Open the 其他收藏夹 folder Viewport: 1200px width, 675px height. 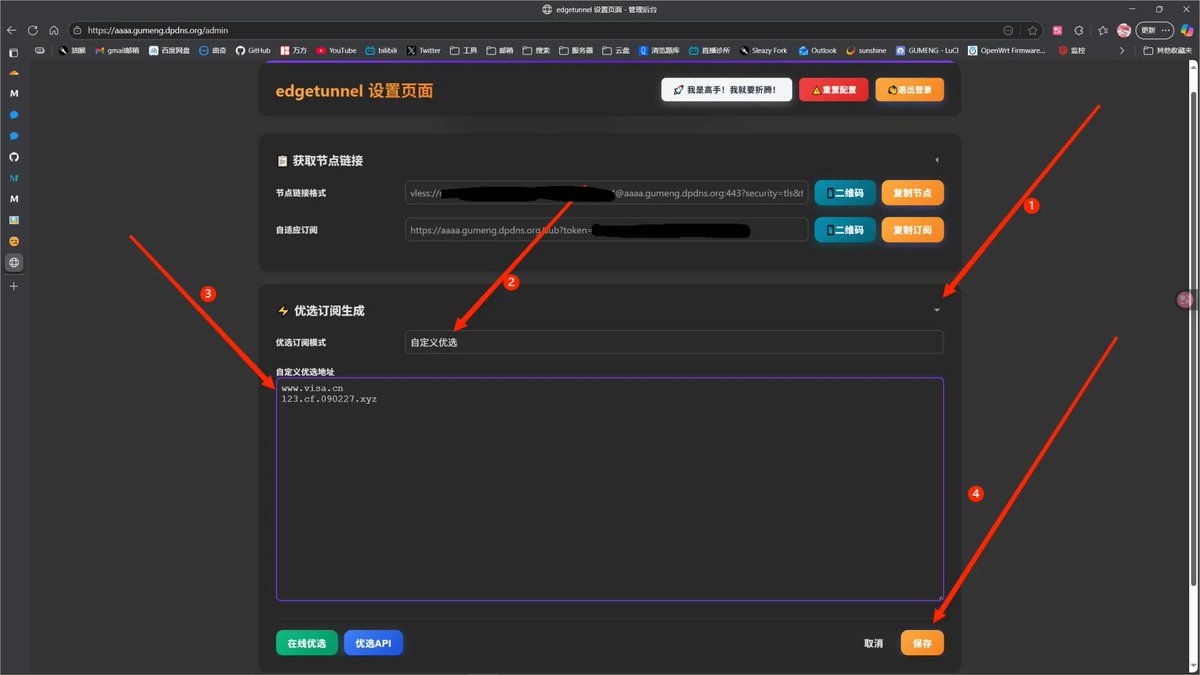tap(1168, 50)
